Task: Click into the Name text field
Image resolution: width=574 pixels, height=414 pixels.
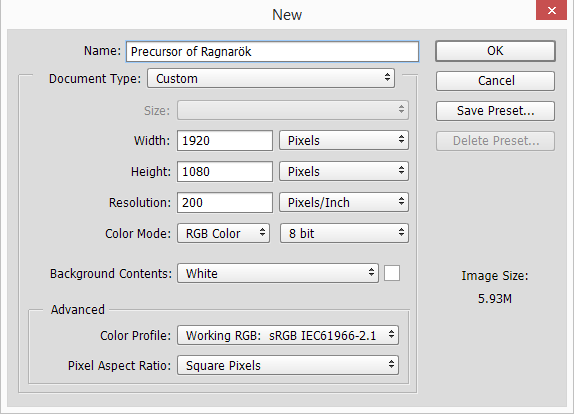Action: 272,52
